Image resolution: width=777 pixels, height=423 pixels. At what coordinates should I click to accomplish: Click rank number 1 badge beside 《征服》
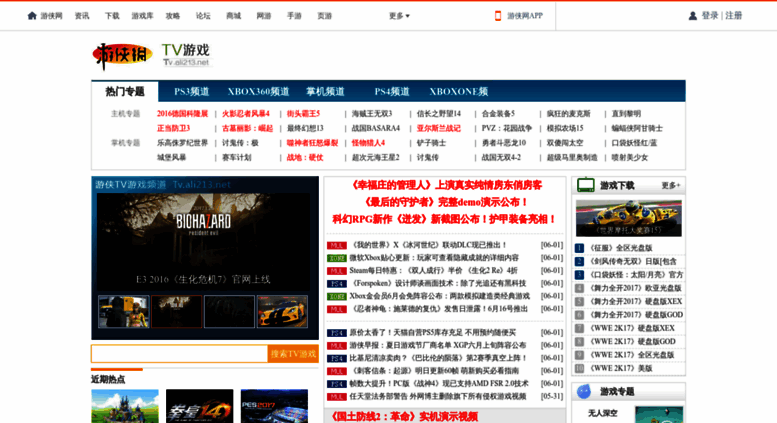[x=579, y=248]
